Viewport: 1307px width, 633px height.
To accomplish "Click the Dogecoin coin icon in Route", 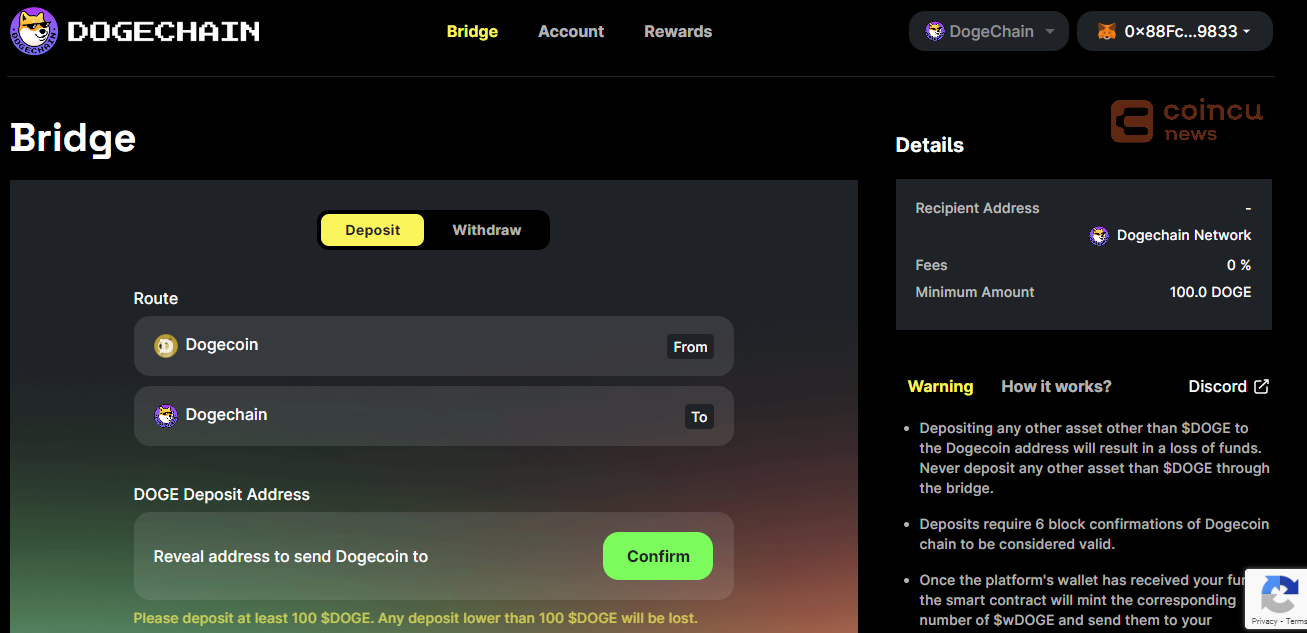I will click(x=165, y=346).
